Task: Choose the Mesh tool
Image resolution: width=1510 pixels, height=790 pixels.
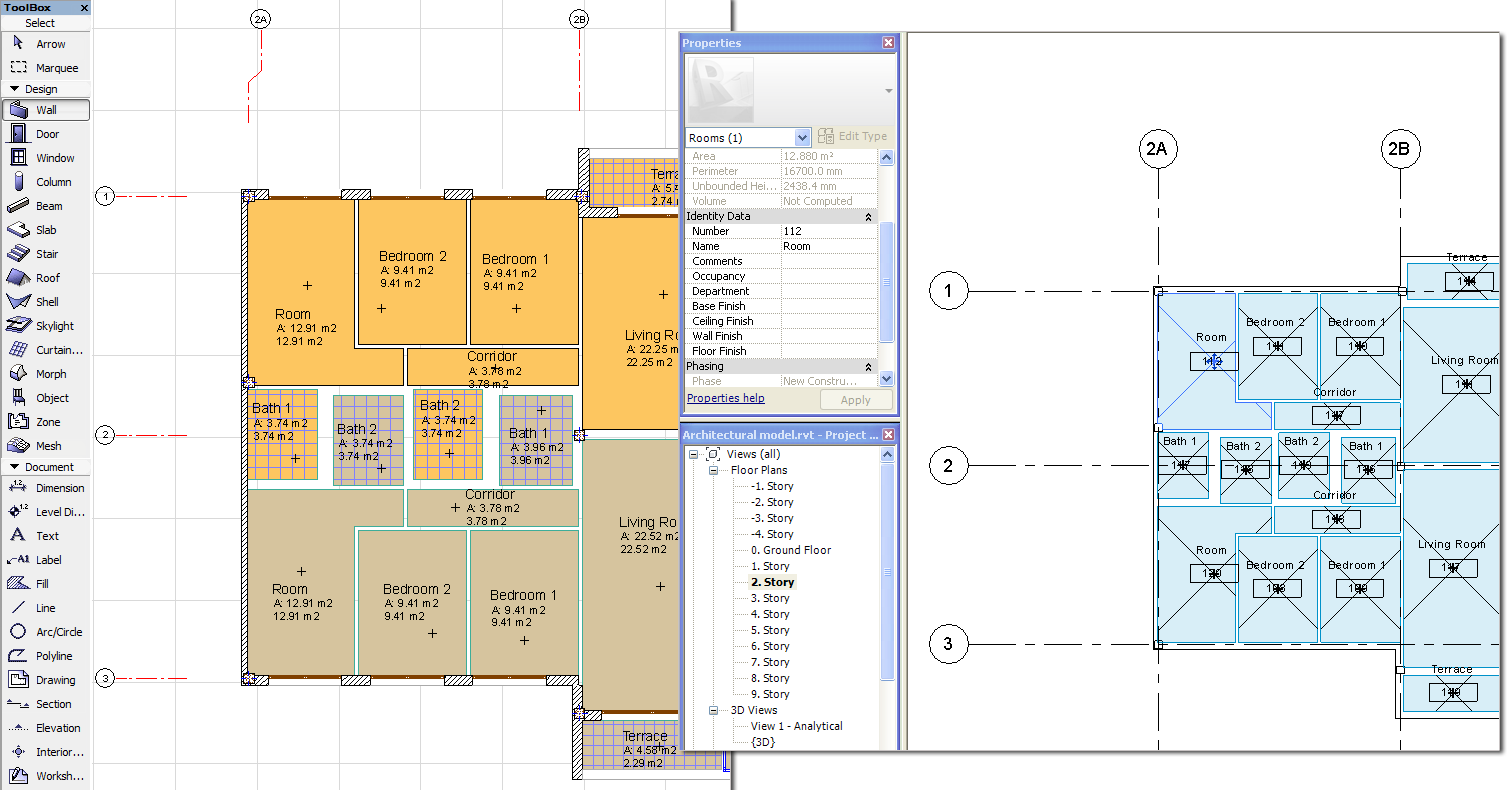Action: (x=46, y=446)
